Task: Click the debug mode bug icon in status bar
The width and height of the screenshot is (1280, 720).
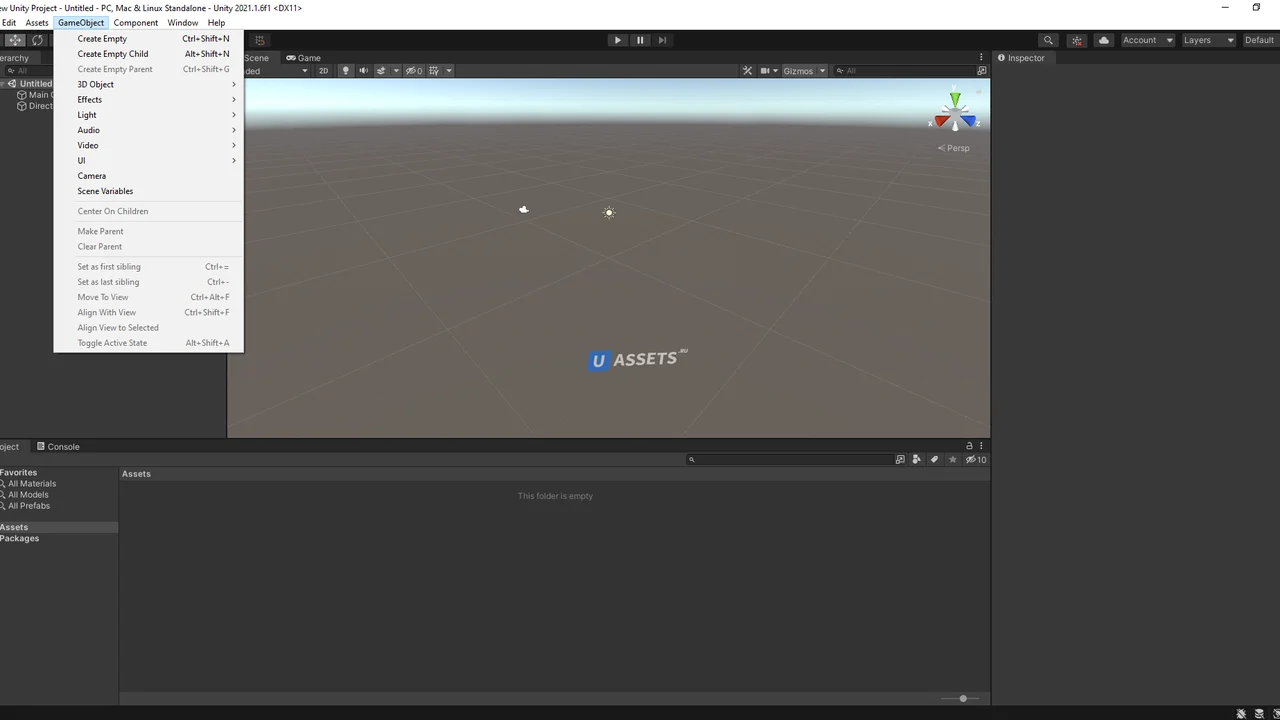Action: coord(1241,713)
